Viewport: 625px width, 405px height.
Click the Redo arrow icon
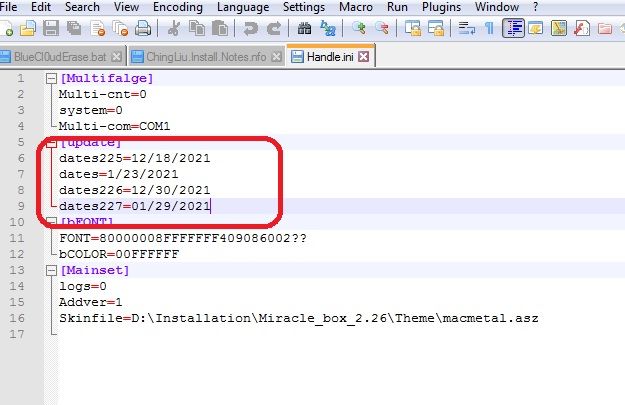271,30
